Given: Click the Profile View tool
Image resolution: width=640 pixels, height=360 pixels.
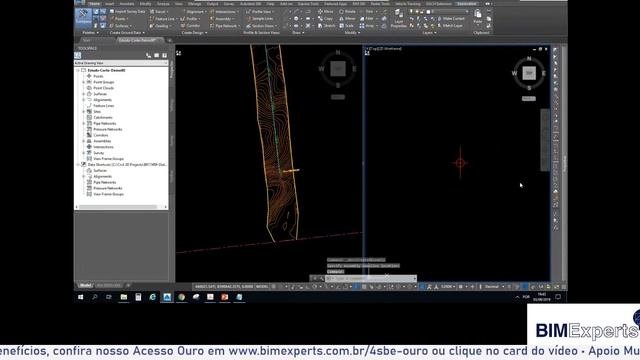Looking at the screenshot, I should 260,12.
